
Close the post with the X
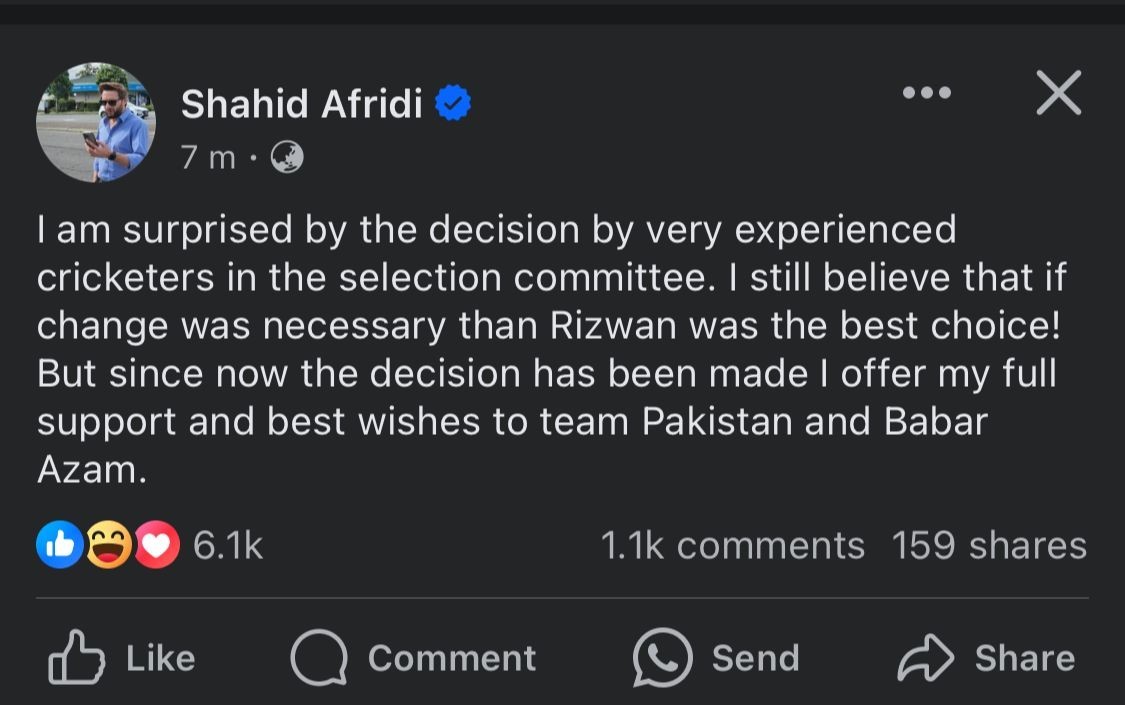(x=1058, y=94)
